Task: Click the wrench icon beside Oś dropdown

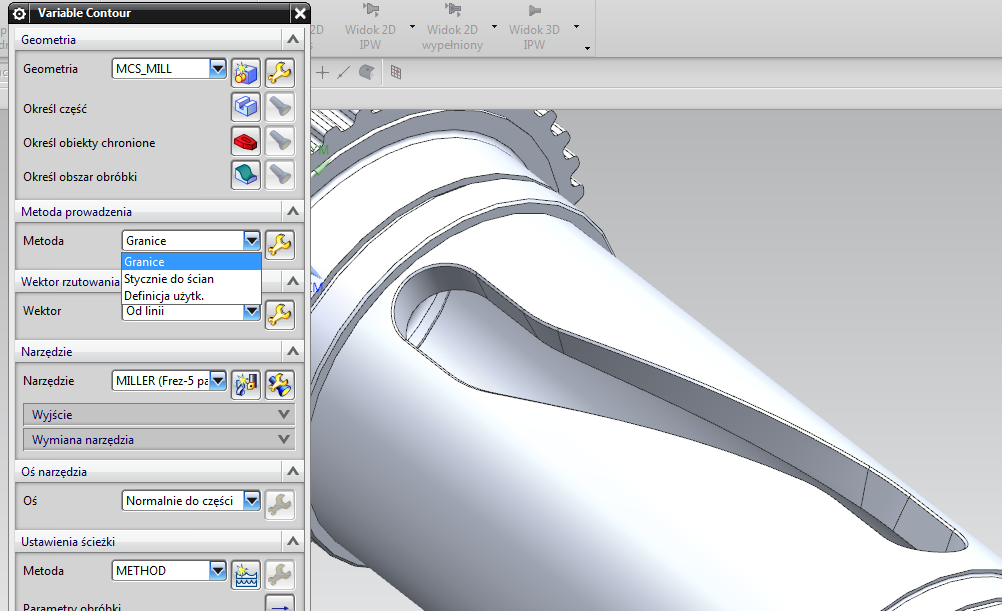Action: [x=280, y=504]
